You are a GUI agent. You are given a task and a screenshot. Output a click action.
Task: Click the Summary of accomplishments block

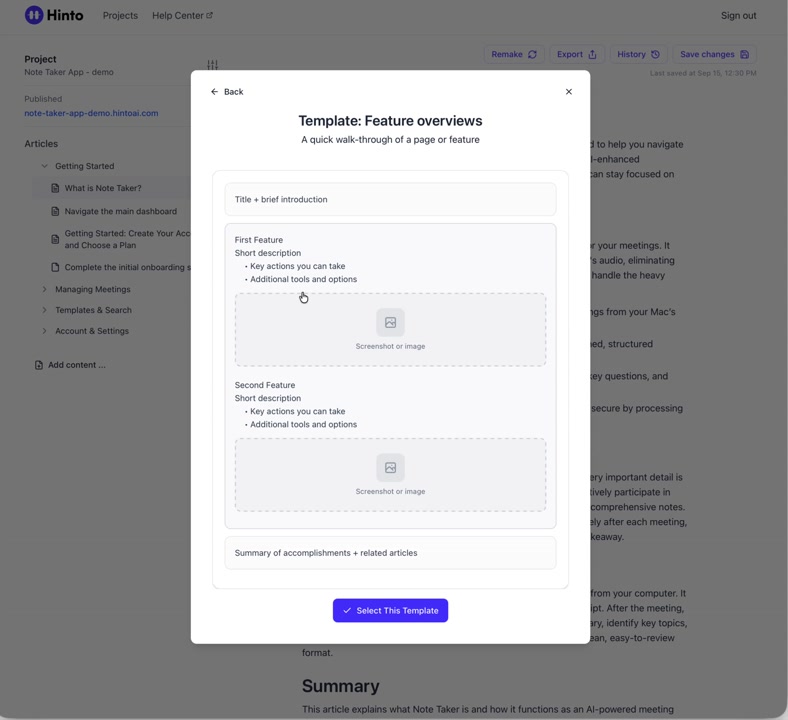[390, 553]
